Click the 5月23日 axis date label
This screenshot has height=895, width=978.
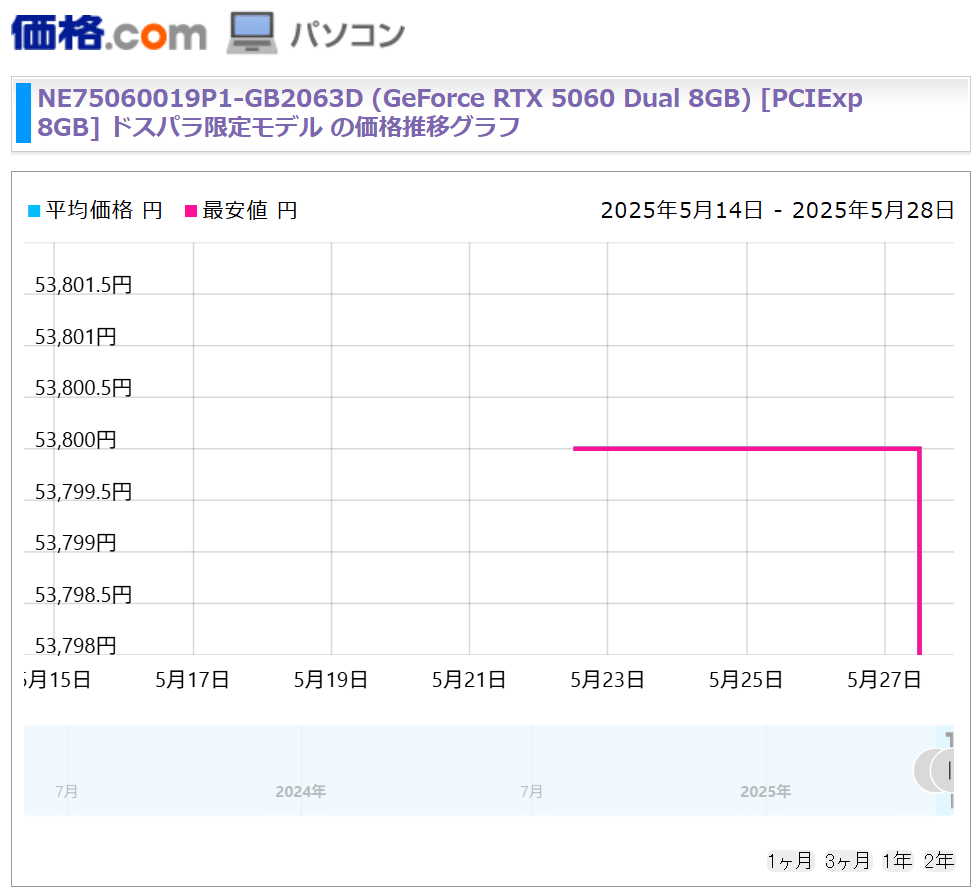point(608,679)
